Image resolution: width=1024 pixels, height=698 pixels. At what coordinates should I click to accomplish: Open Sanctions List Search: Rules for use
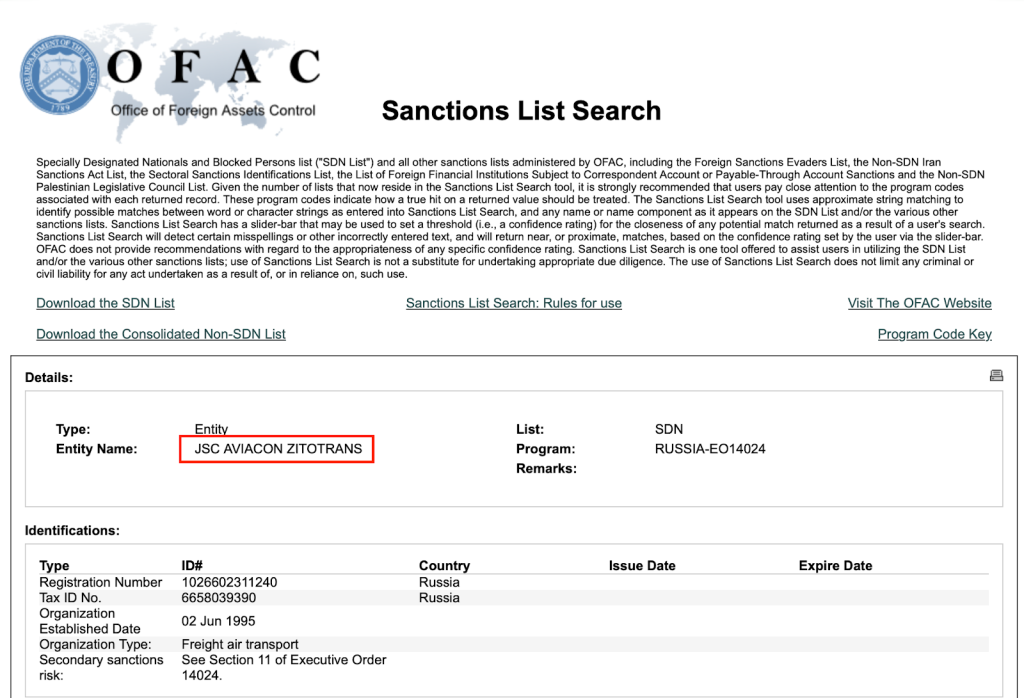(x=514, y=303)
